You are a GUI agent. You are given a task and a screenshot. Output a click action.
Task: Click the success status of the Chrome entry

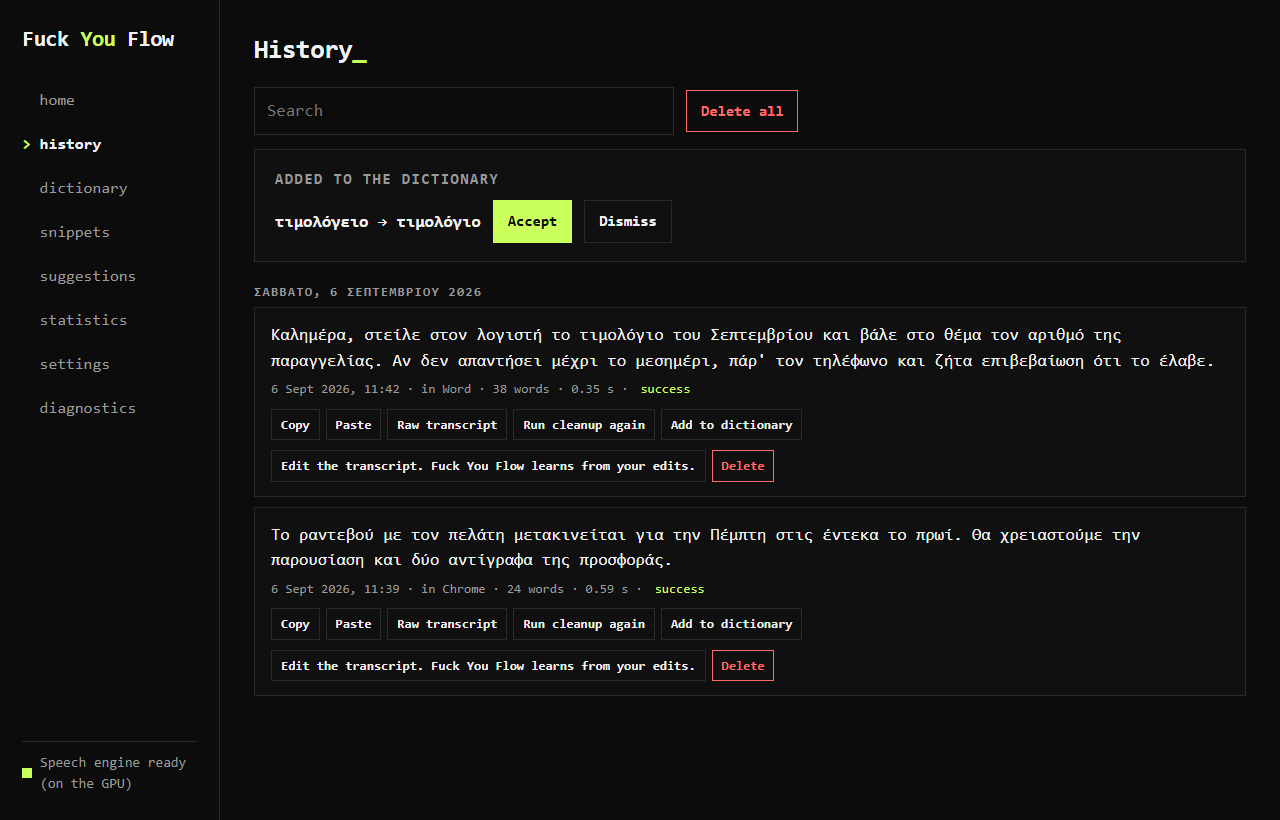coord(680,589)
